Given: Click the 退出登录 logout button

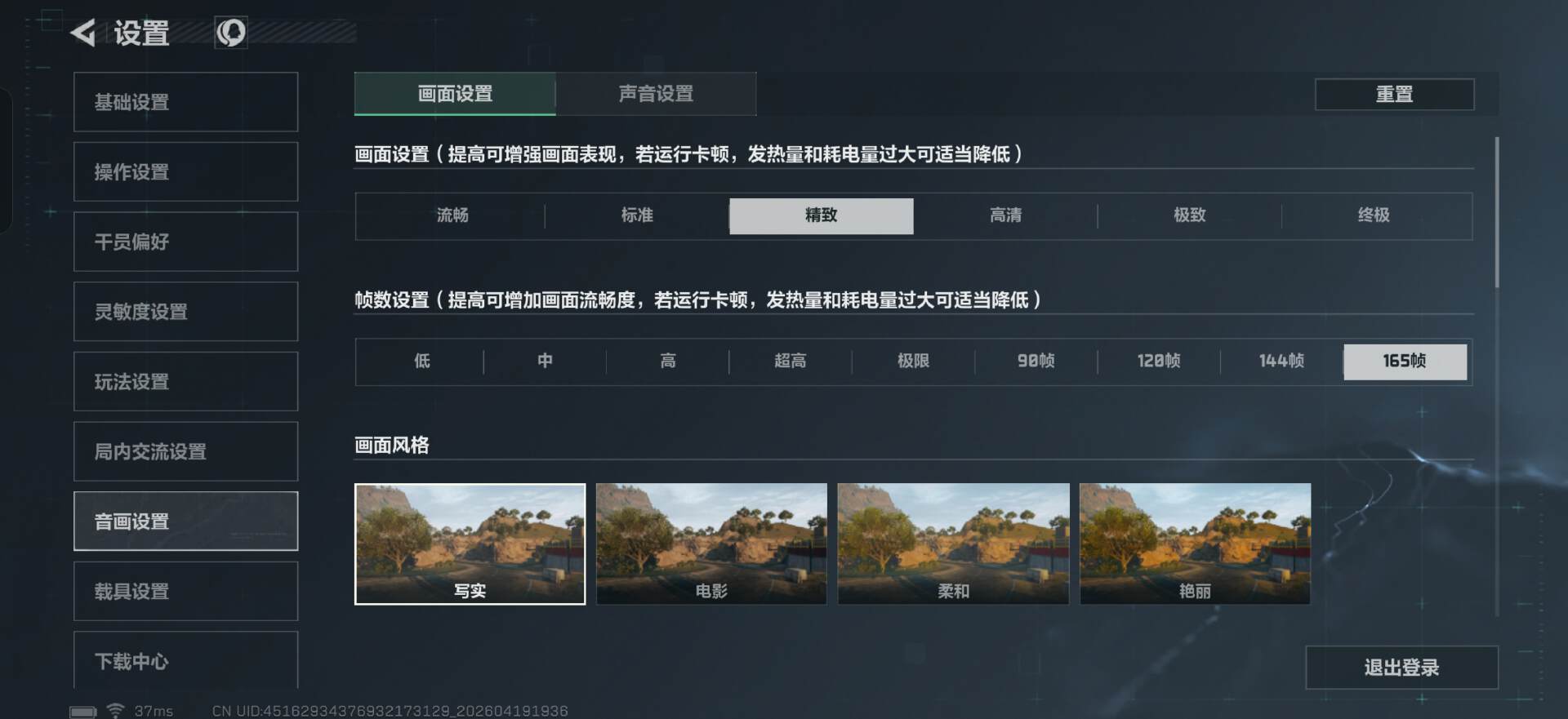Looking at the screenshot, I should 1401,668.
